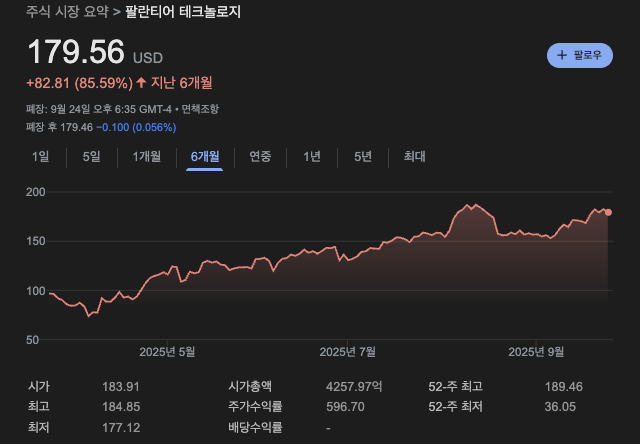The image size is (640, 444).
Task: Click the 팔로우 follow button
Action: click(579, 55)
